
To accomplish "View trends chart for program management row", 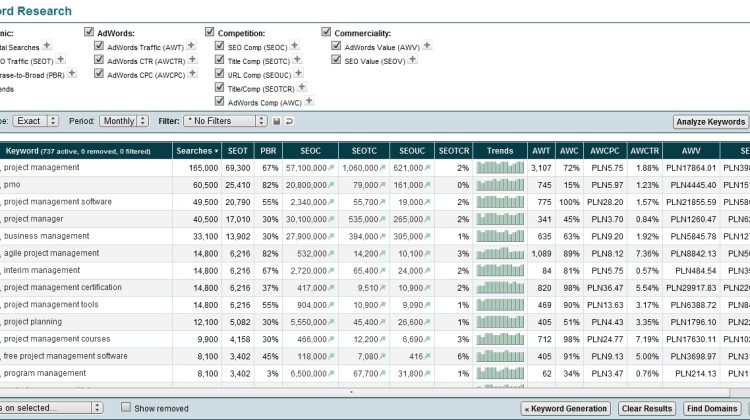I will (x=500, y=373).
